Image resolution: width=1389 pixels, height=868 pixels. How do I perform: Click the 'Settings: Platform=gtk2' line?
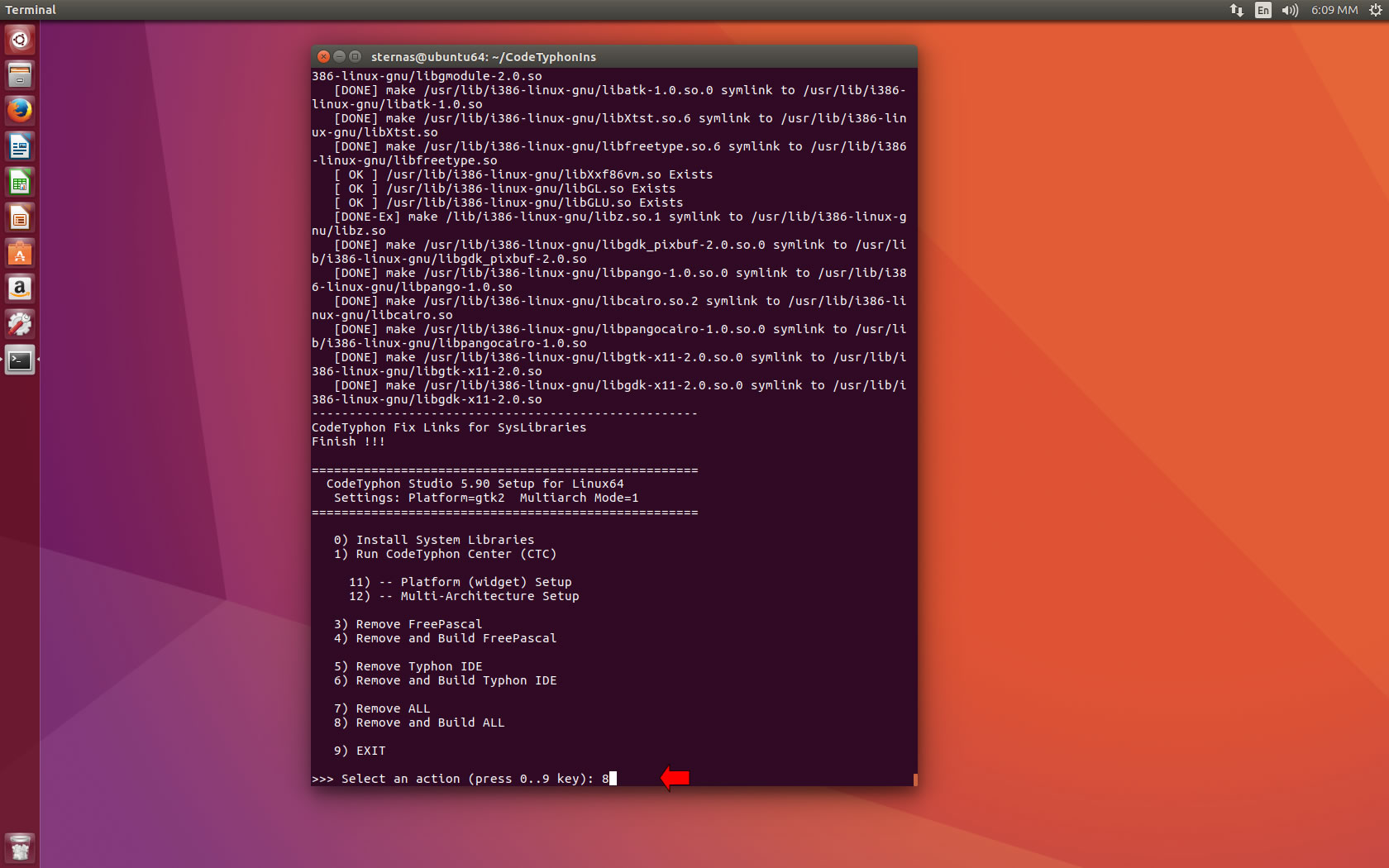[486, 498]
